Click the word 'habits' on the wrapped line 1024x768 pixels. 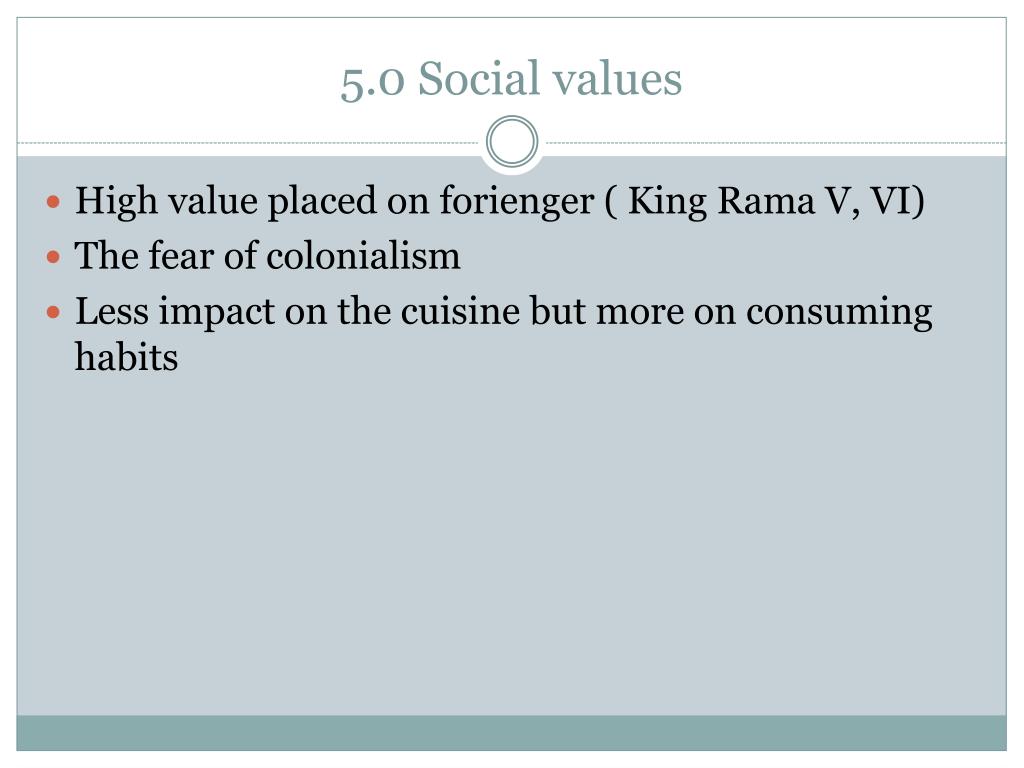pos(126,357)
